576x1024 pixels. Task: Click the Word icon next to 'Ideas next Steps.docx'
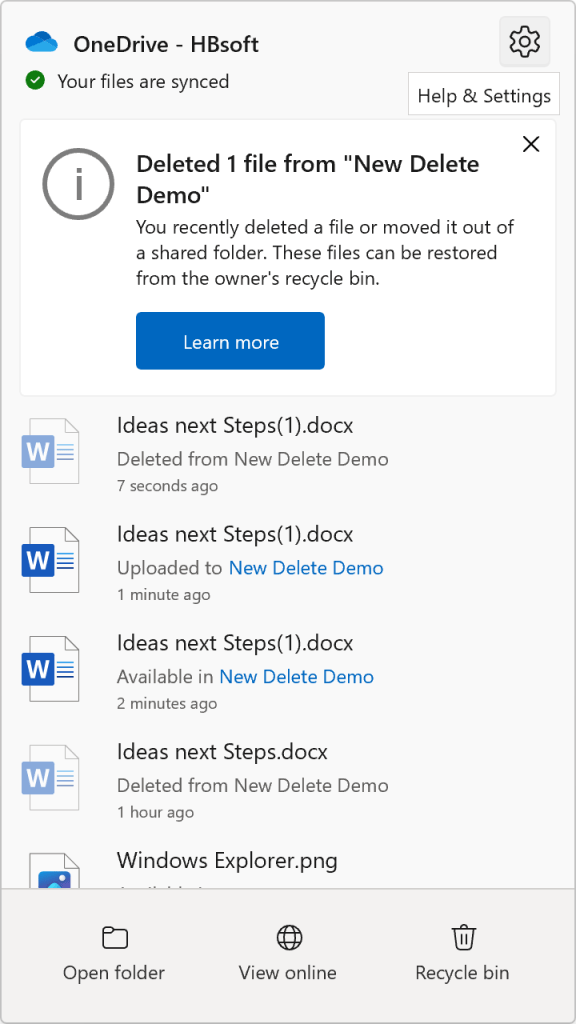(51, 777)
